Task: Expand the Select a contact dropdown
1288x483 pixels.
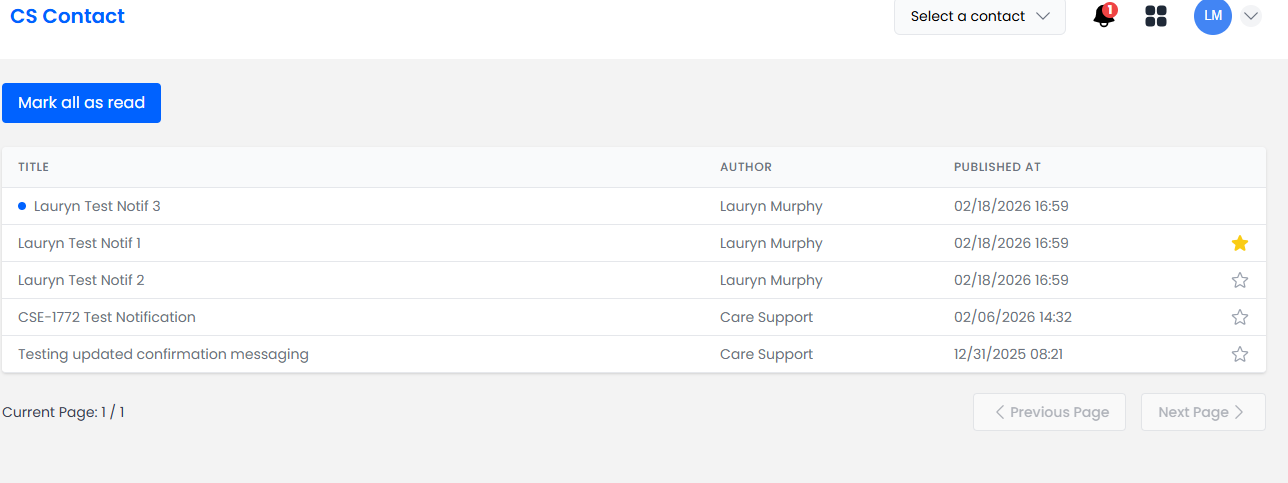Action: pos(979,17)
